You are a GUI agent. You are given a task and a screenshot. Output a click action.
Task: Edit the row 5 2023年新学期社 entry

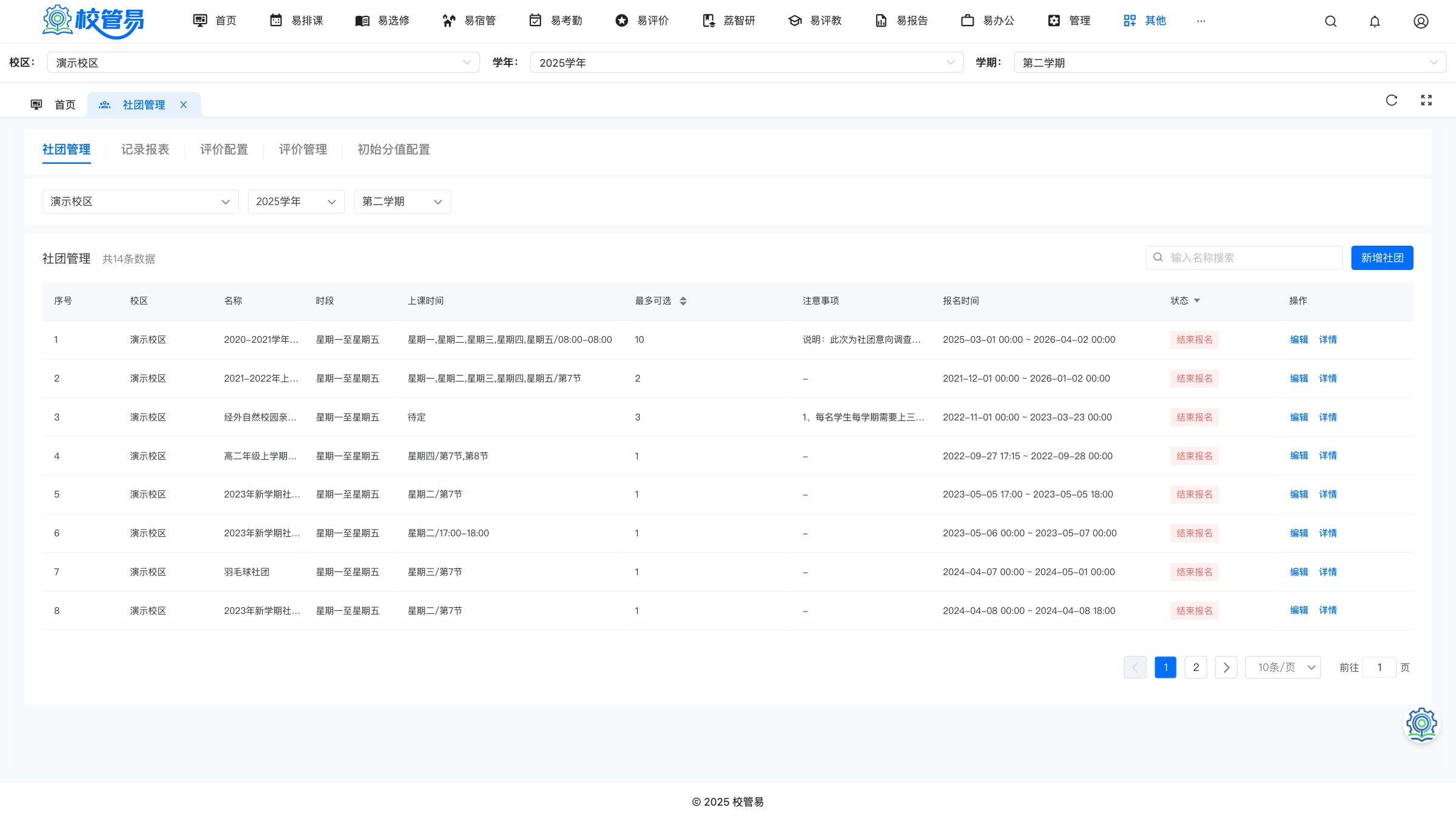tap(1299, 494)
